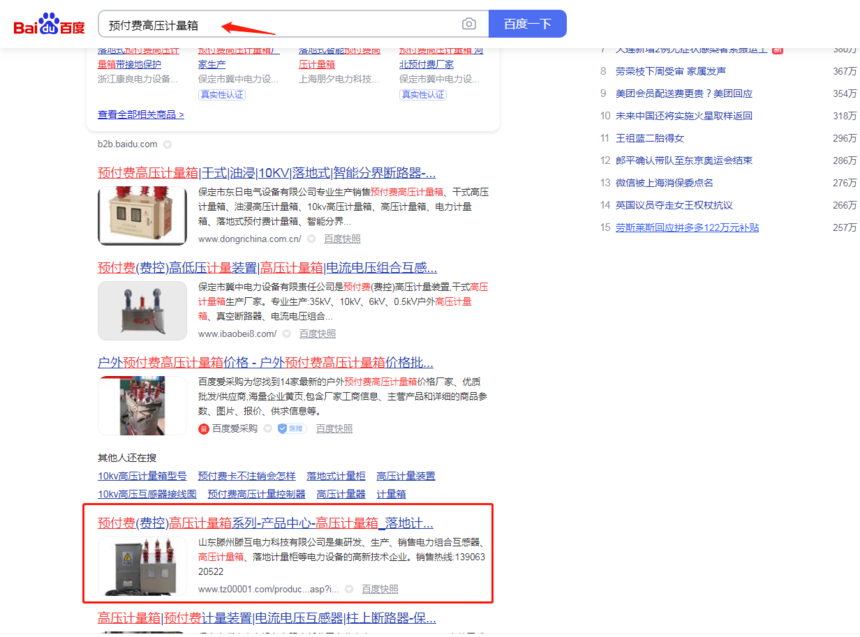This screenshot has width=860, height=637.
Task: Open www.ibaobei8.com/ URL link
Action: [x=237, y=334]
